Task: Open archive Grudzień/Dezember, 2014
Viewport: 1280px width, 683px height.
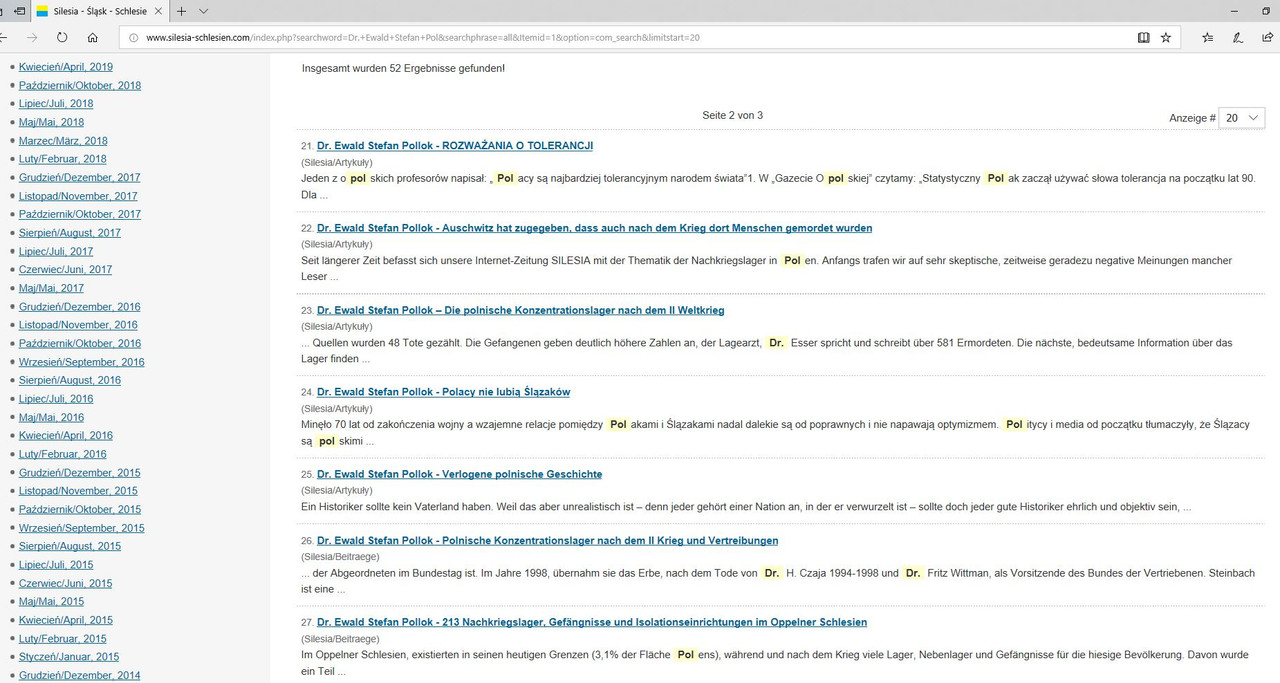Action: 80,676
